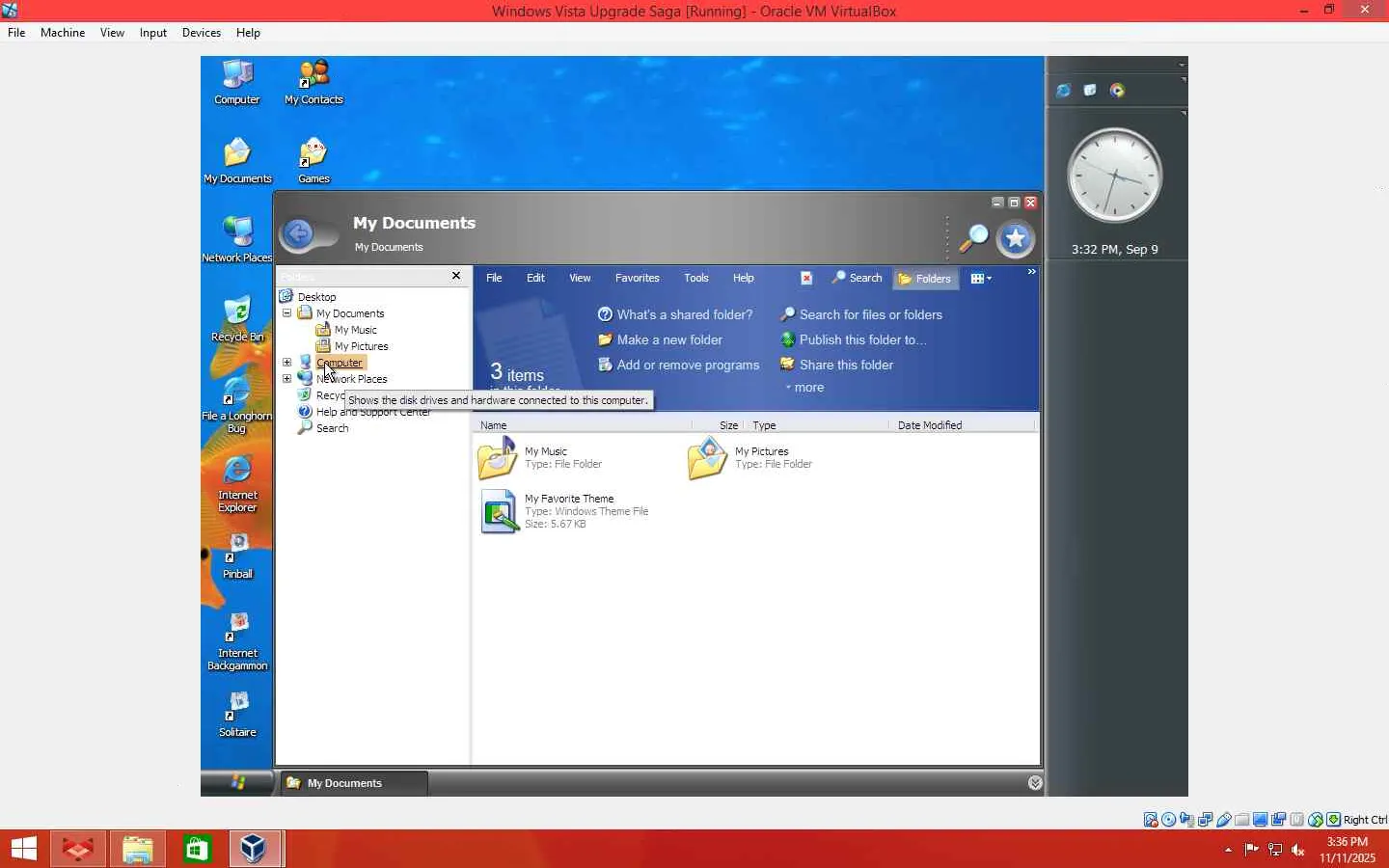
Task: Open the VirtualBox Machine menu
Action: (x=63, y=33)
